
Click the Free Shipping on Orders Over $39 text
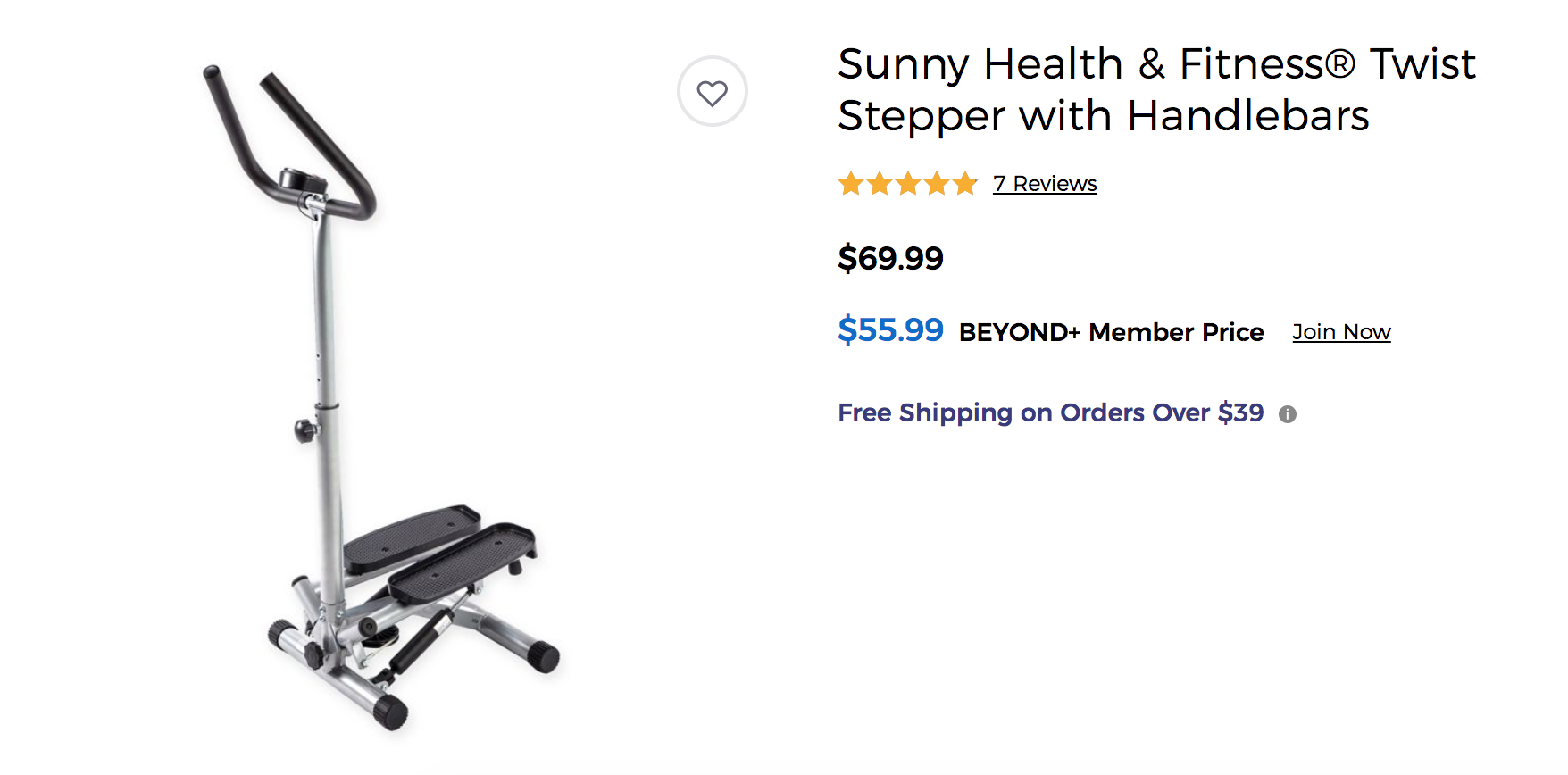1050,412
